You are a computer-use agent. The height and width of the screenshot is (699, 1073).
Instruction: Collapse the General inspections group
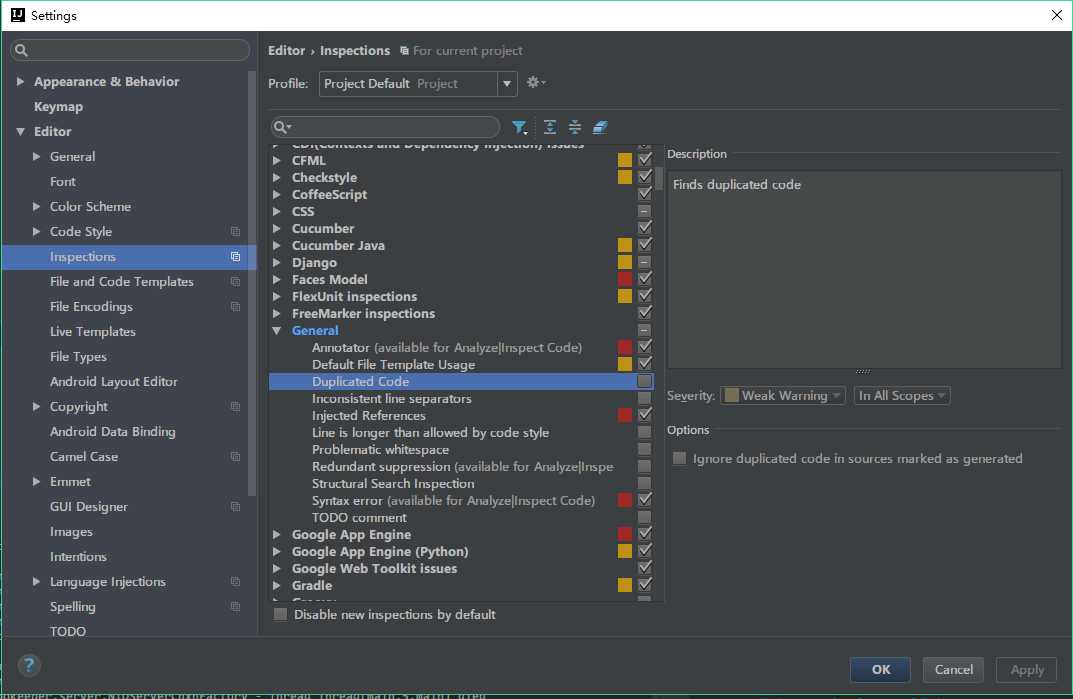click(277, 331)
